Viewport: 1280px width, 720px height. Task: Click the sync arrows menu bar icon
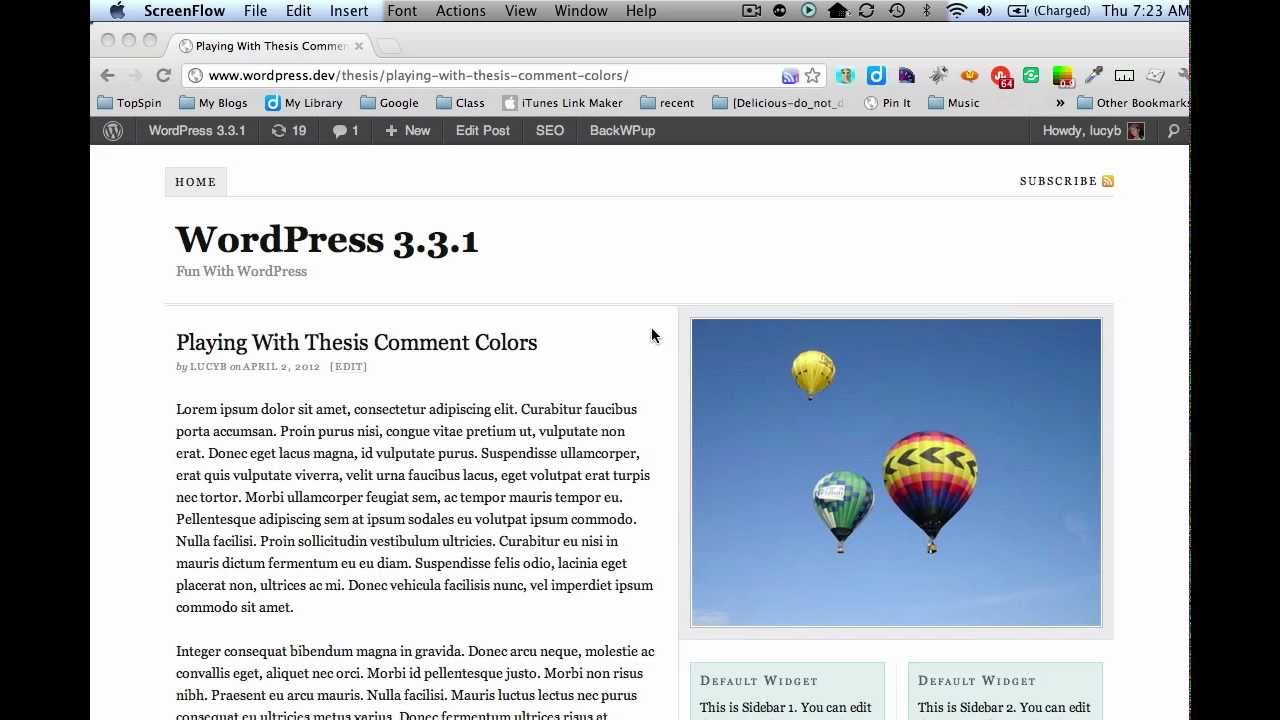pyautogui.click(x=867, y=10)
